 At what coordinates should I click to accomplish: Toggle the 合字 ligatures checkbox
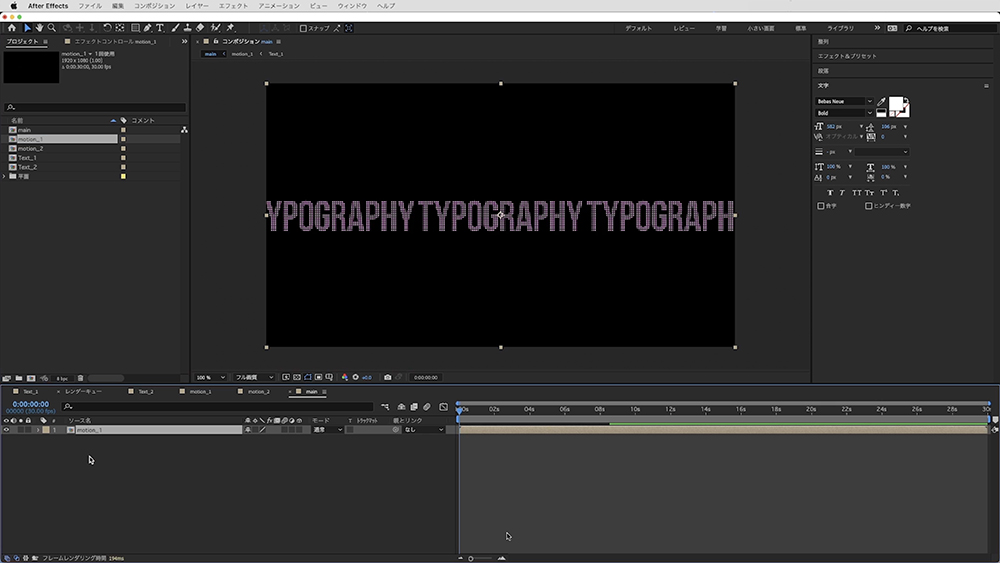coord(821,205)
